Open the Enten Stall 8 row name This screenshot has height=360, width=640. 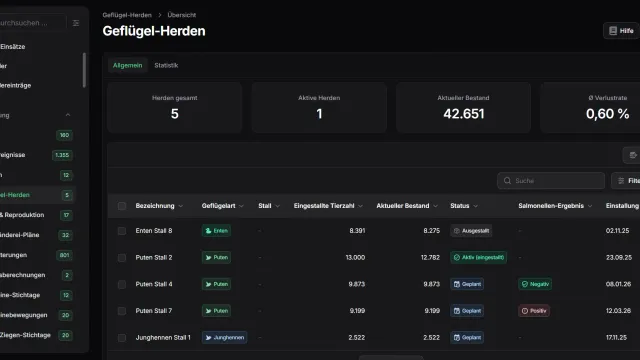tap(154, 231)
